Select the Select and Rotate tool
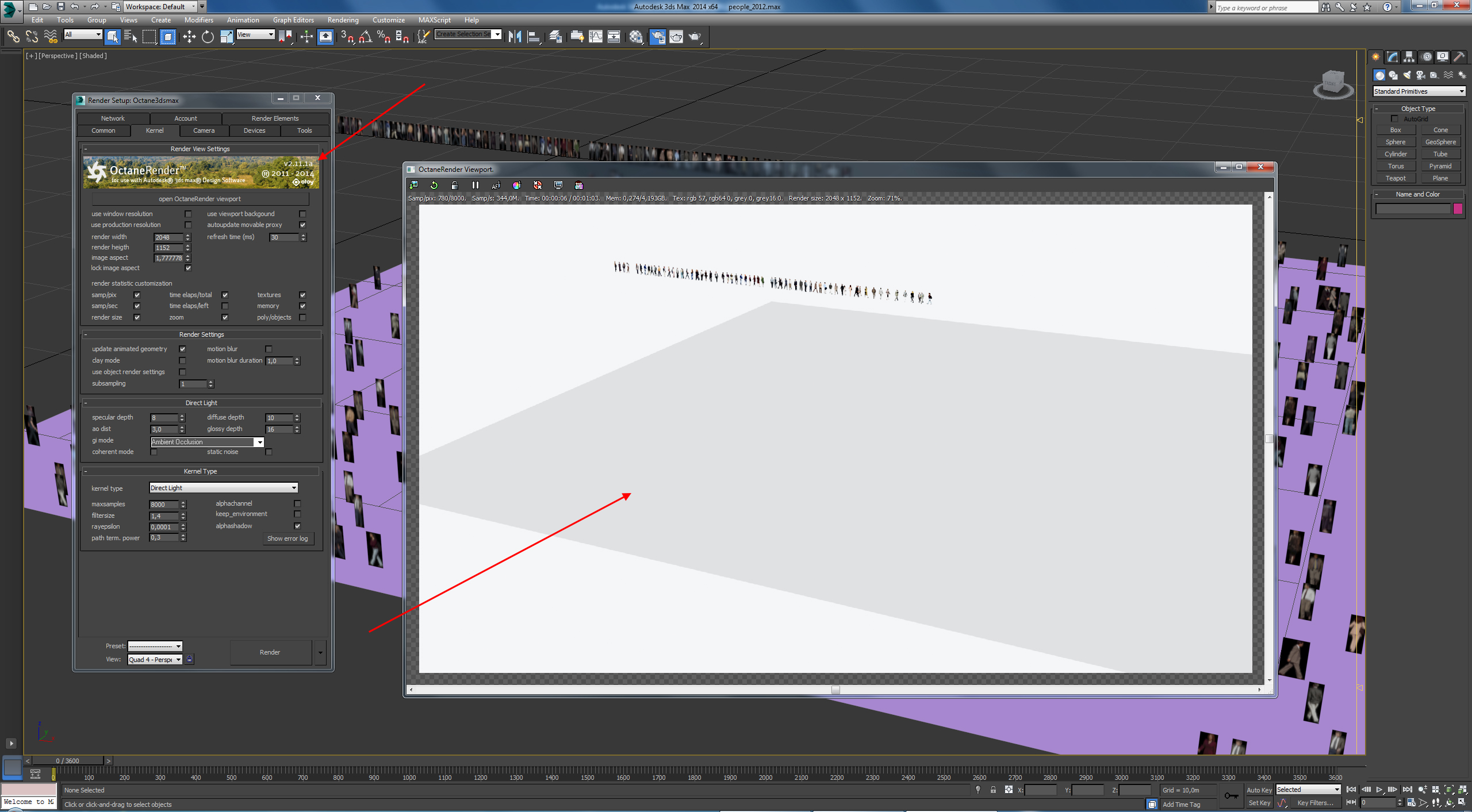1472x812 pixels. pos(208,37)
